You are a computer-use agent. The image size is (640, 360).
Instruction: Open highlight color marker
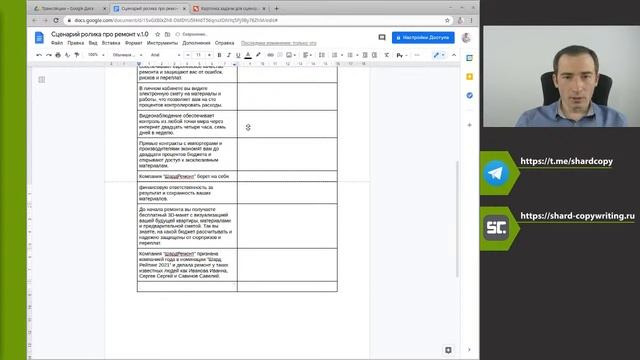258,55
